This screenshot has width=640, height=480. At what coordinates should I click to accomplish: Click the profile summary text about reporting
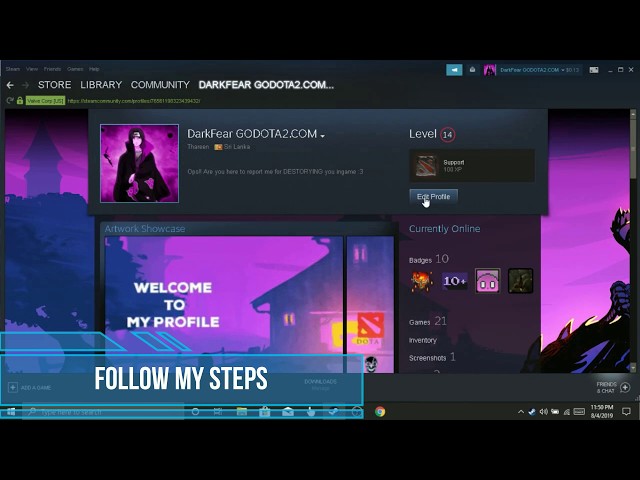click(275, 172)
